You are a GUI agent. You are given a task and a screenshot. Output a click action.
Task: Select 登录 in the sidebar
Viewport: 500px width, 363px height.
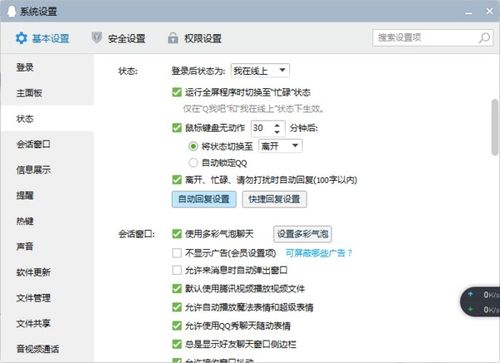point(47,67)
